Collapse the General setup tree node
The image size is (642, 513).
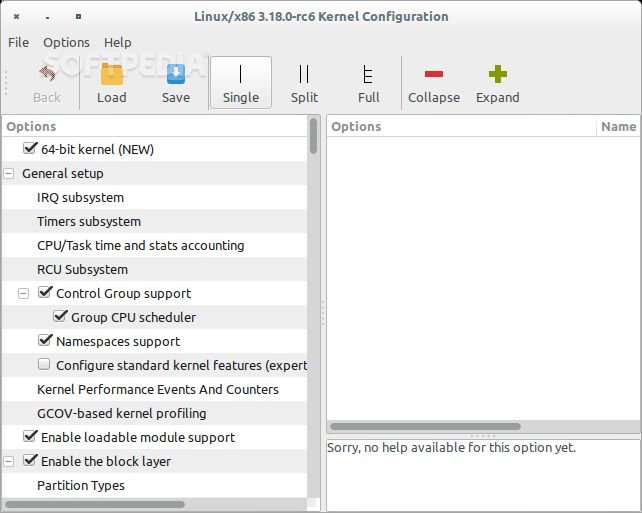click(9, 174)
